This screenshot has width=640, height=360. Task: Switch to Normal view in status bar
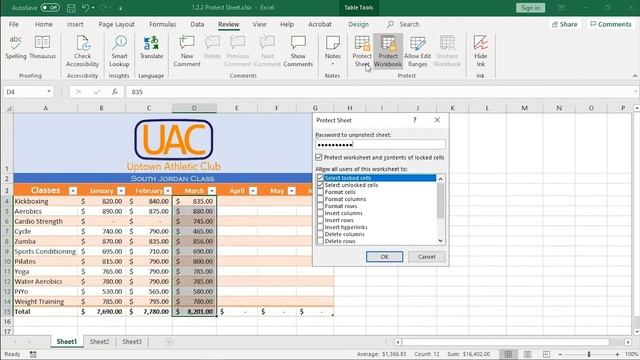pos(508,354)
